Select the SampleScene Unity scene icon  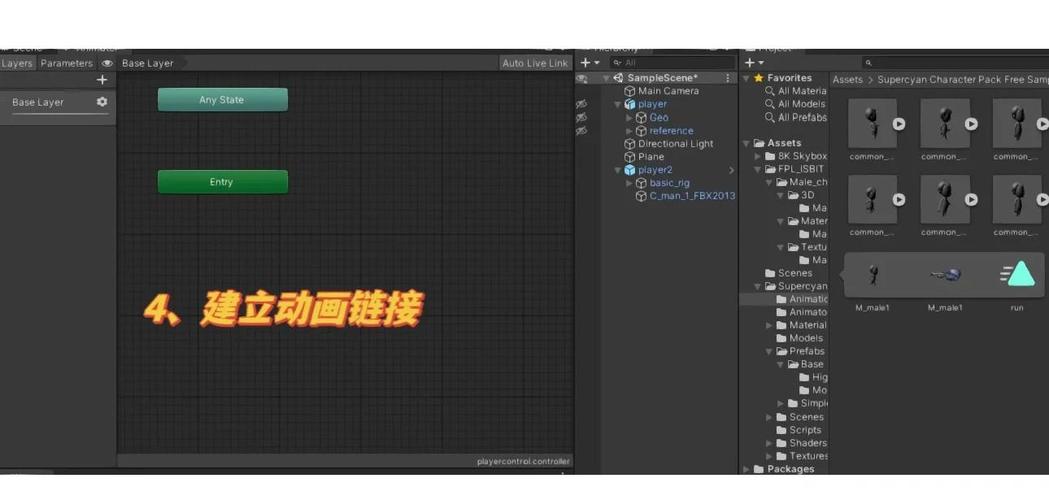618,78
